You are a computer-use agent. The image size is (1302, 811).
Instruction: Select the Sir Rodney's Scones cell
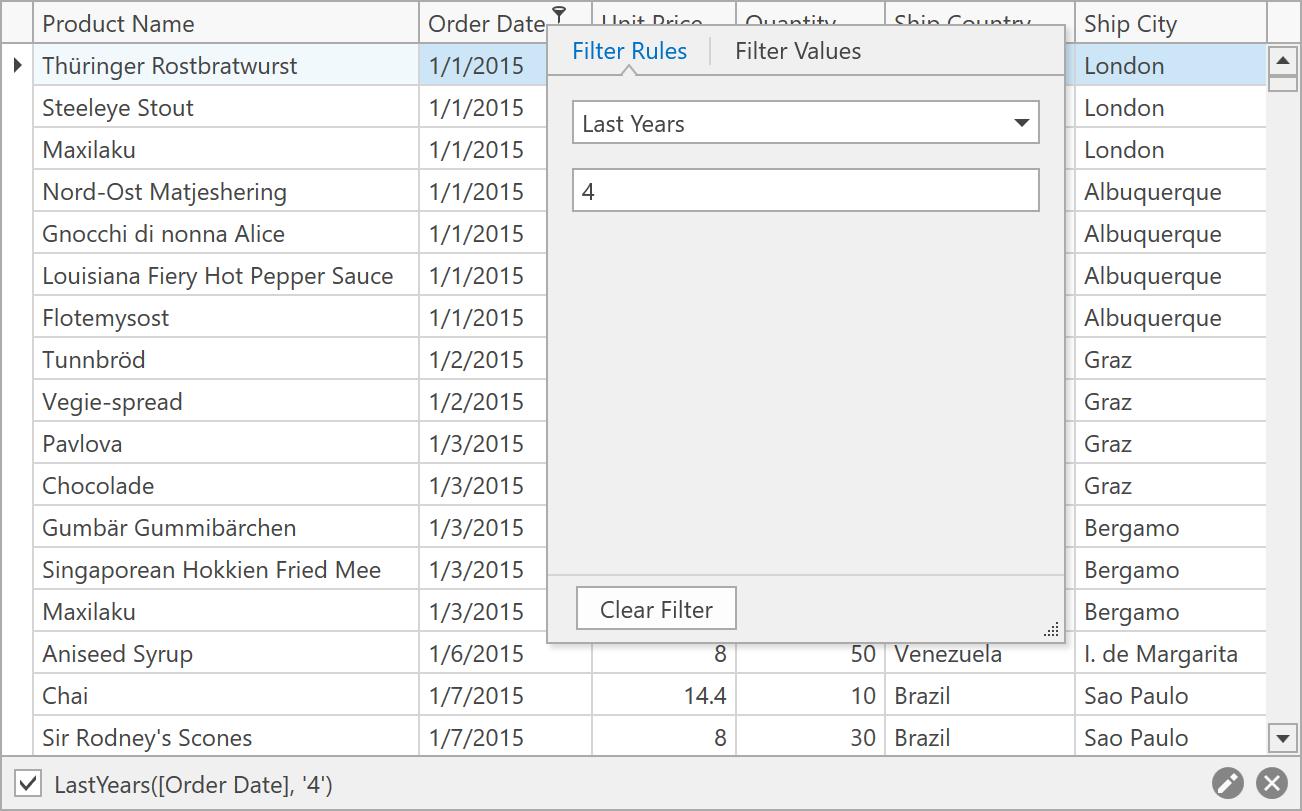coord(147,738)
